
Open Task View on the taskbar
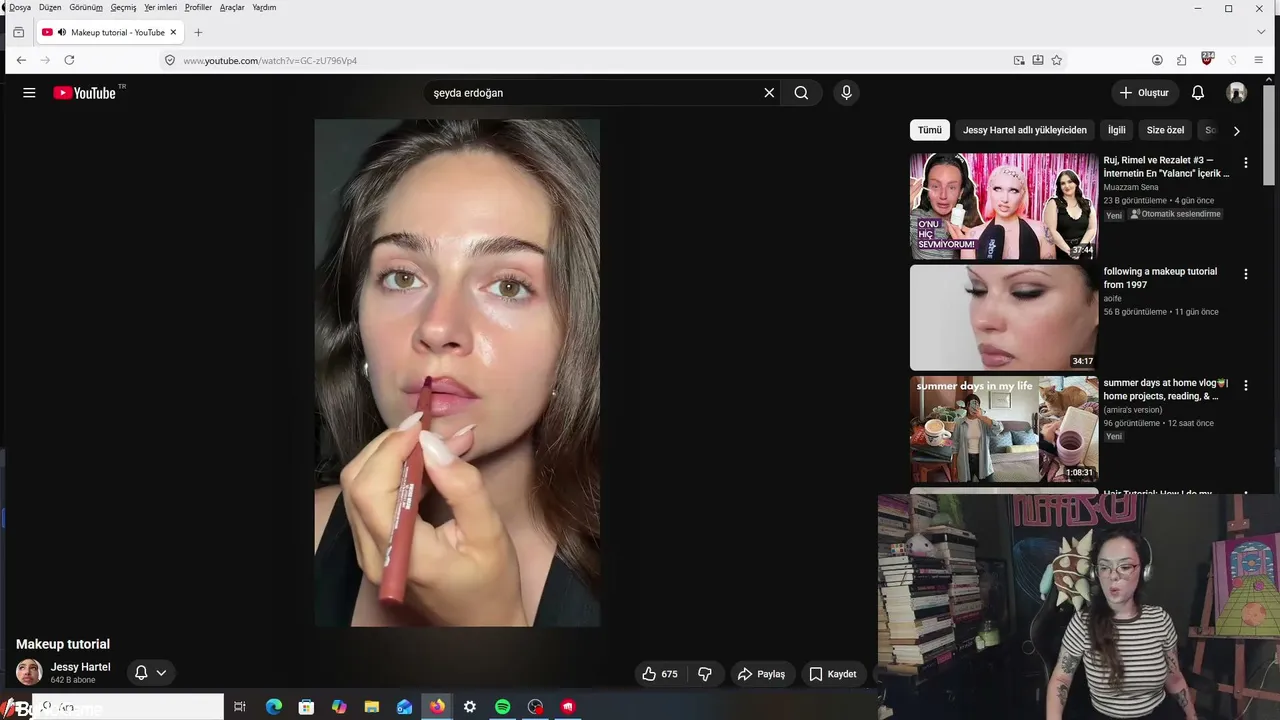240,707
